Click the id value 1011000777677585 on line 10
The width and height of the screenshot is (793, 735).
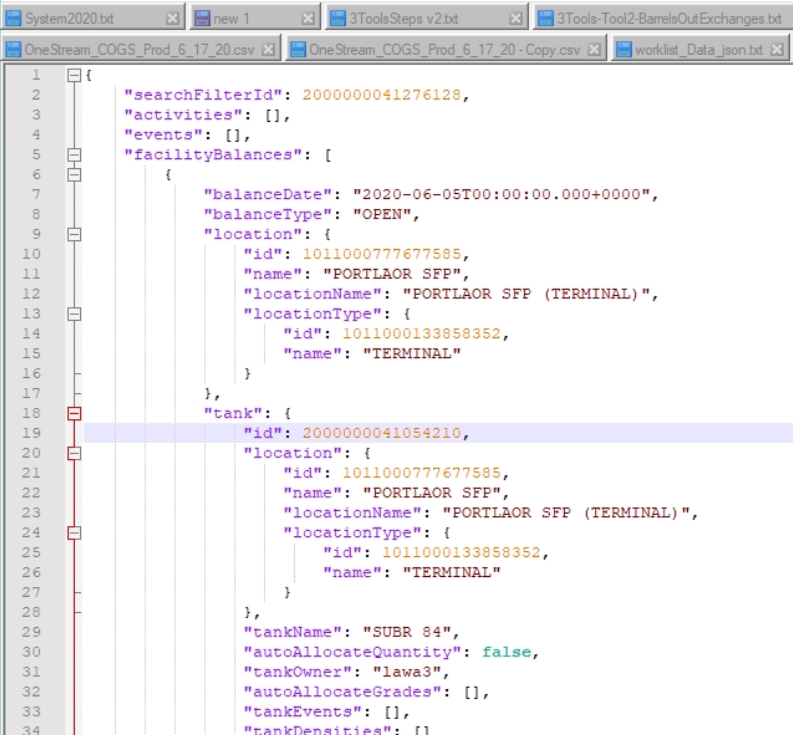(382, 254)
